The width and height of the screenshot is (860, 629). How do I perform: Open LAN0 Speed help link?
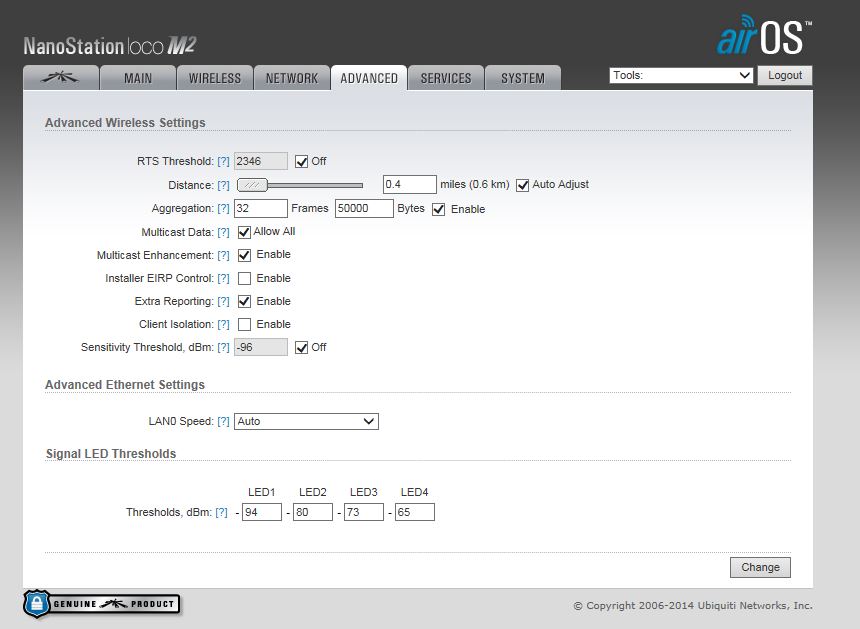pos(223,422)
